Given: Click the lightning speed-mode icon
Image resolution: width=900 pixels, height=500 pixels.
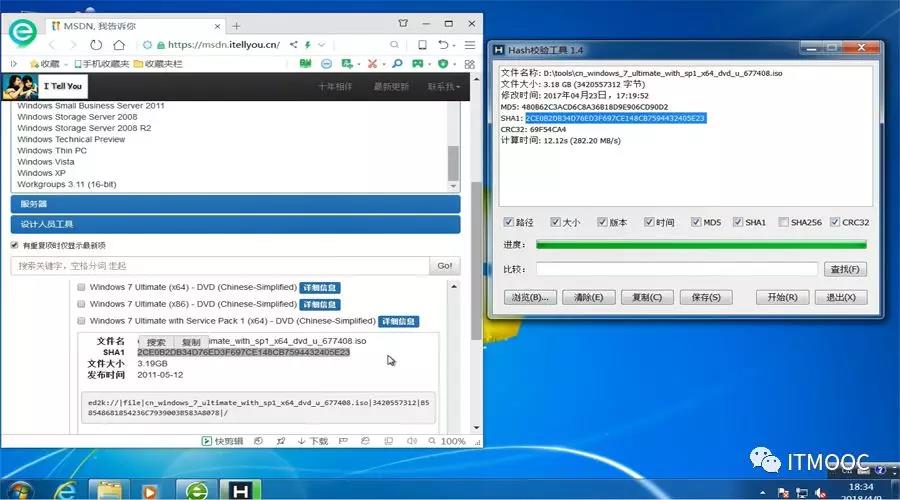Looking at the screenshot, I should 308,44.
